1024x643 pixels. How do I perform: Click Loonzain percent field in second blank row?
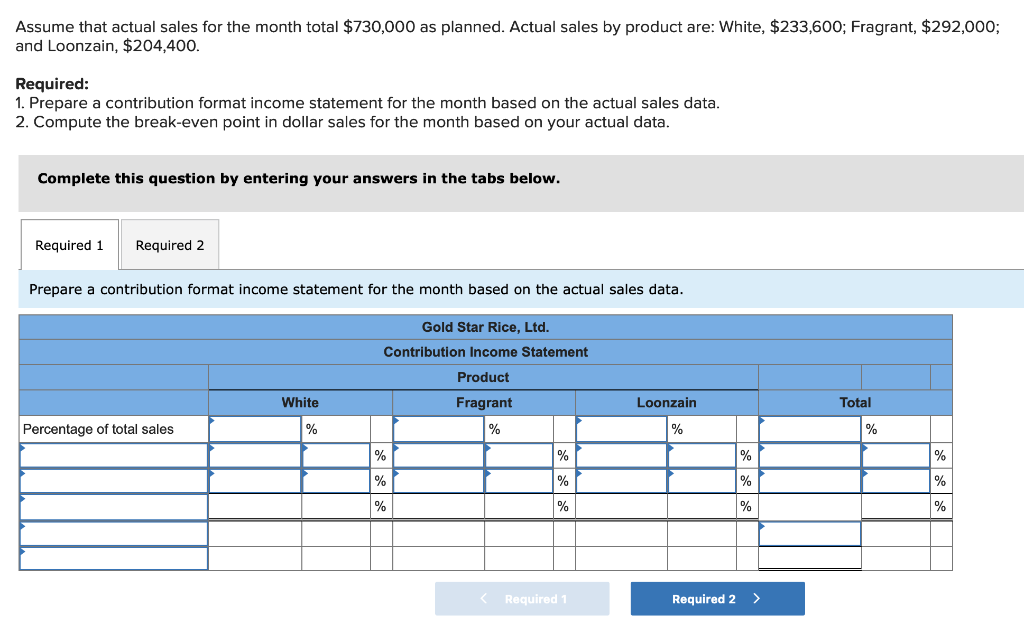click(x=702, y=481)
